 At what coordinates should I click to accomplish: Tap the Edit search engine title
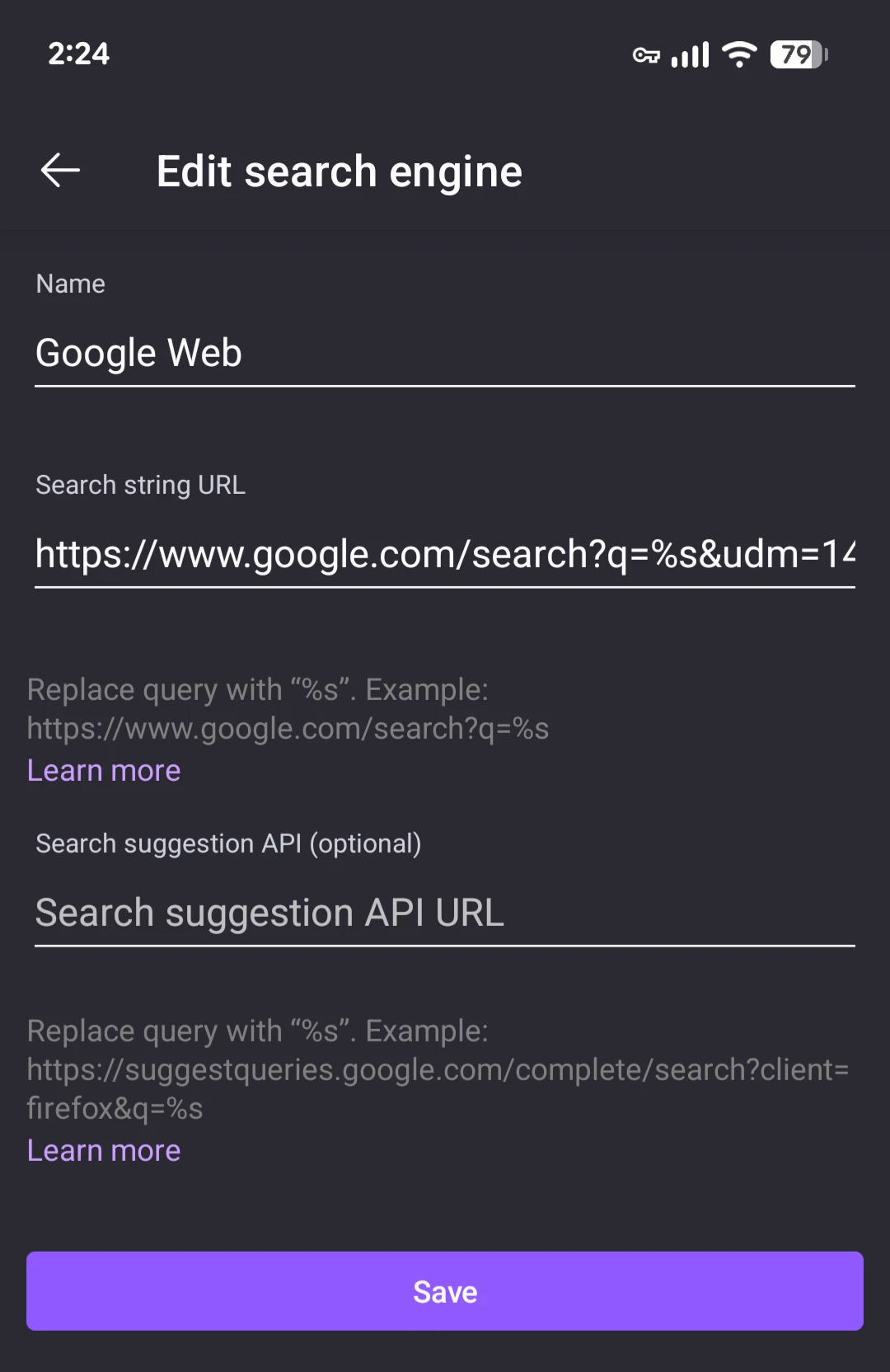coord(339,171)
